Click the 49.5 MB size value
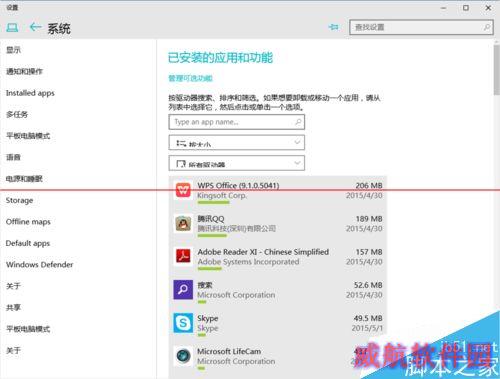Viewport: 500px width, 379px height. click(x=368, y=318)
